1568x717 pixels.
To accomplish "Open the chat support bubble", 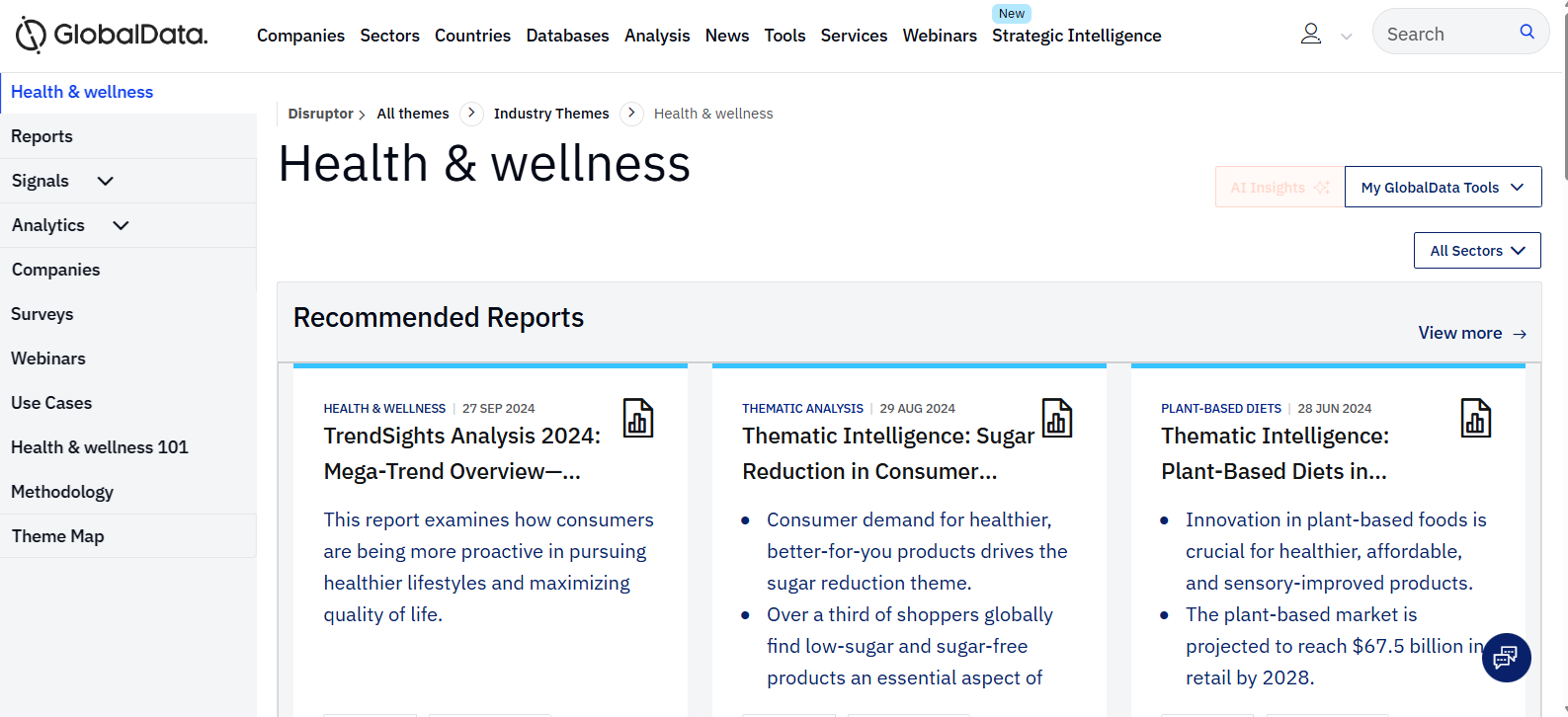I will point(1506,658).
